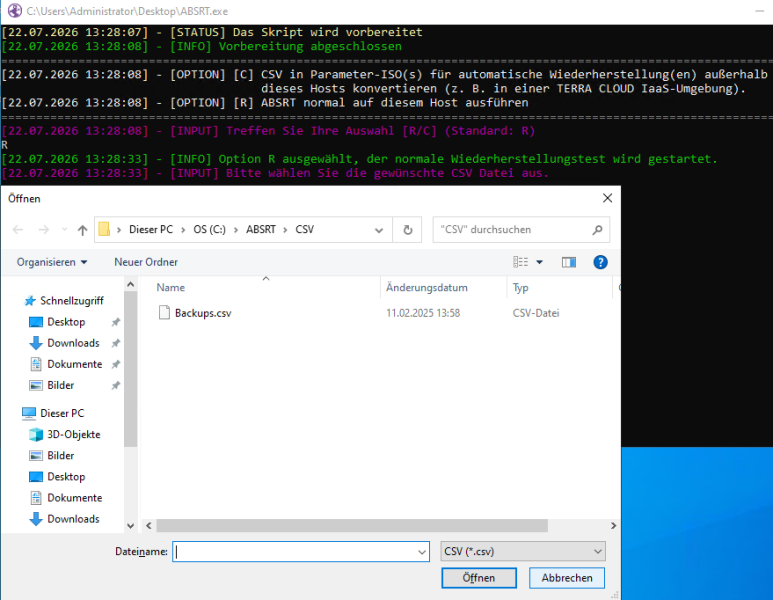Open the Organisieren menu
773x600 pixels.
(x=52, y=262)
